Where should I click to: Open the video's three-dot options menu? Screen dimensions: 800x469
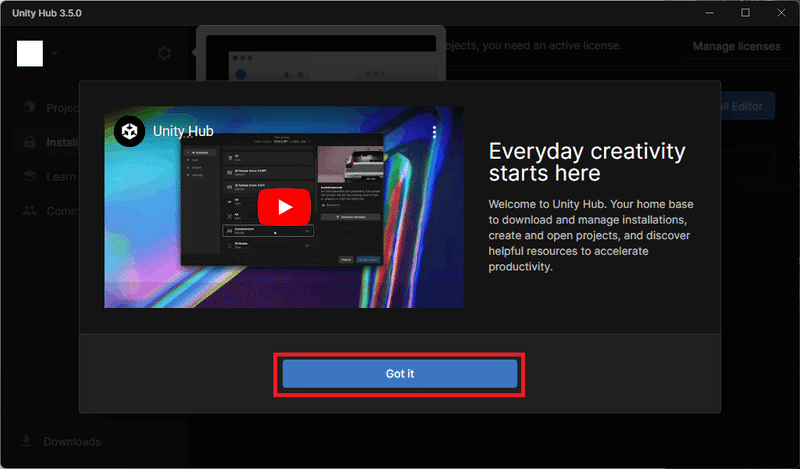pyautogui.click(x=434, y=132)
